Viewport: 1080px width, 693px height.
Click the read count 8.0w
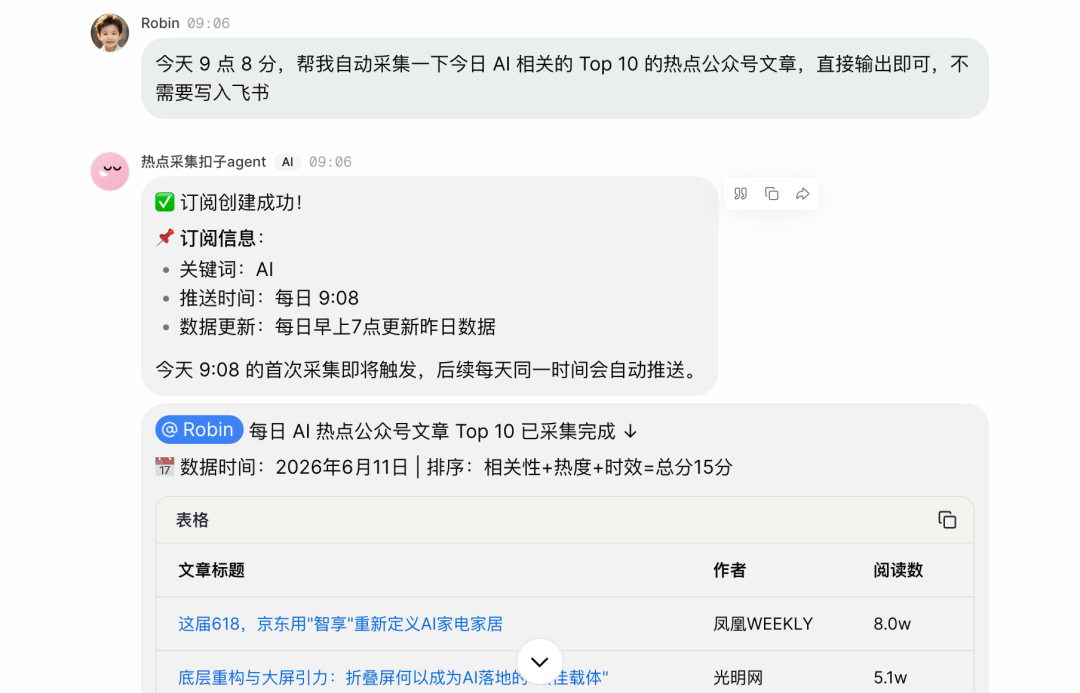[x=892, y=624]
